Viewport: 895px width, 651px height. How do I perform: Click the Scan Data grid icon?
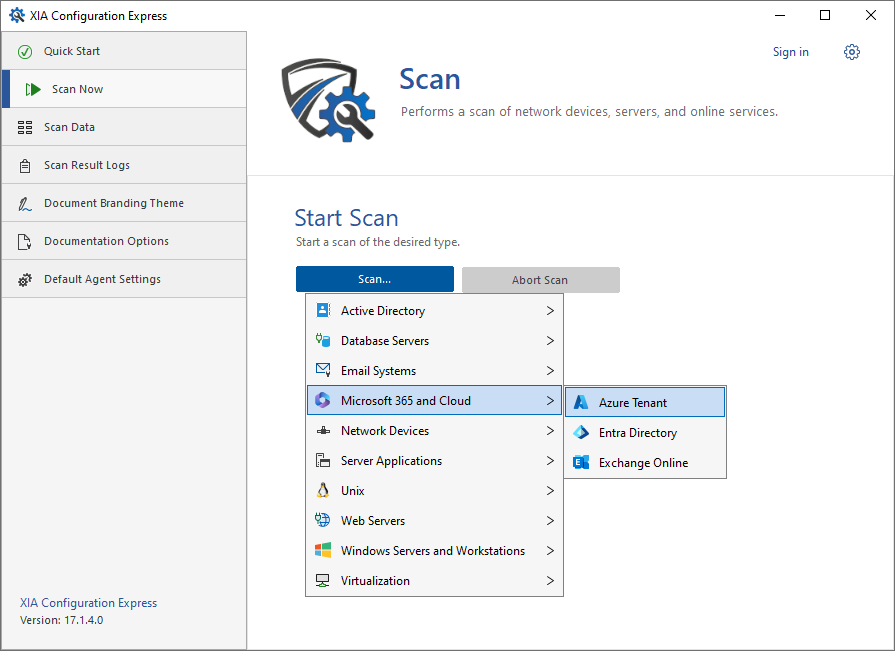point(25,127)
